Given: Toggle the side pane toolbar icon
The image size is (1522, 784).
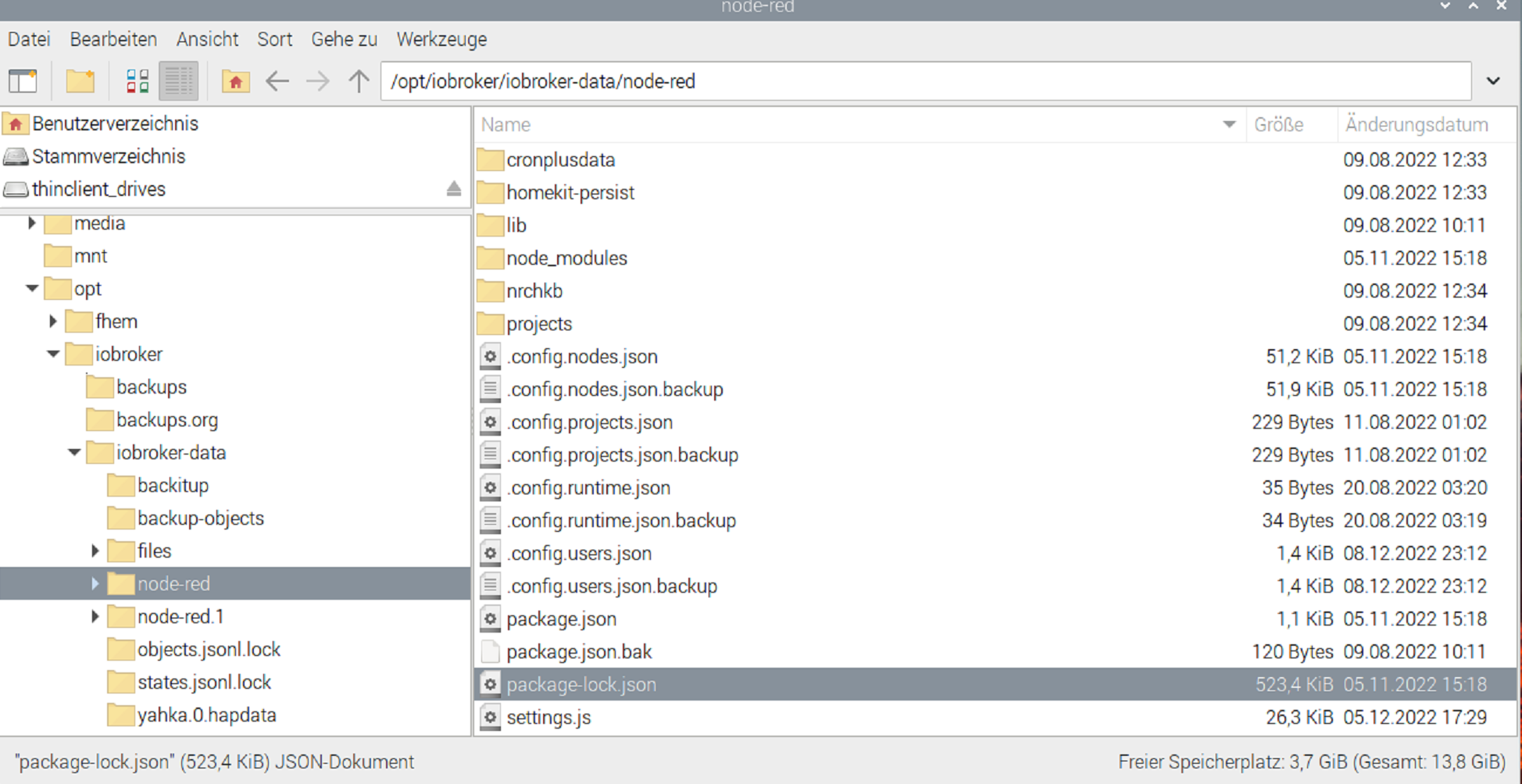Looking at the screenshot, I should [x=23, y=81].
